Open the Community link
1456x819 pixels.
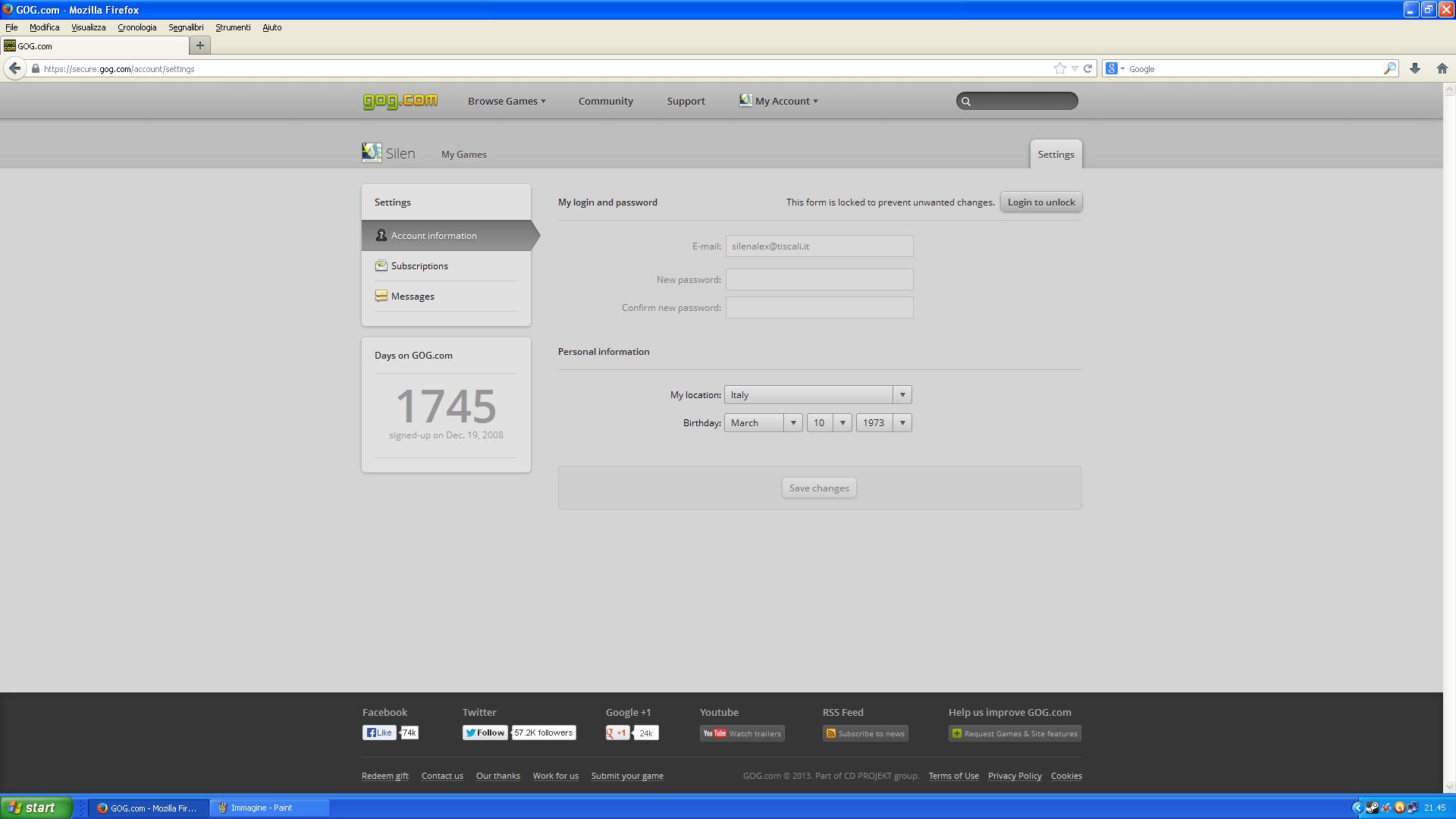[605, 101]
